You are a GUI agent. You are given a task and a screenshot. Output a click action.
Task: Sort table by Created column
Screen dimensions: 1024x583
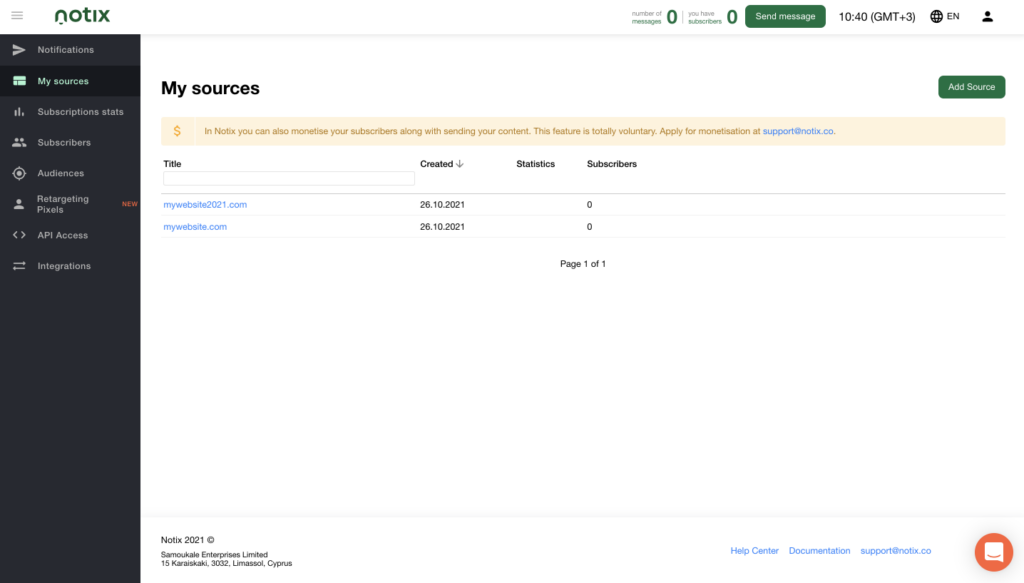(441, 164)
